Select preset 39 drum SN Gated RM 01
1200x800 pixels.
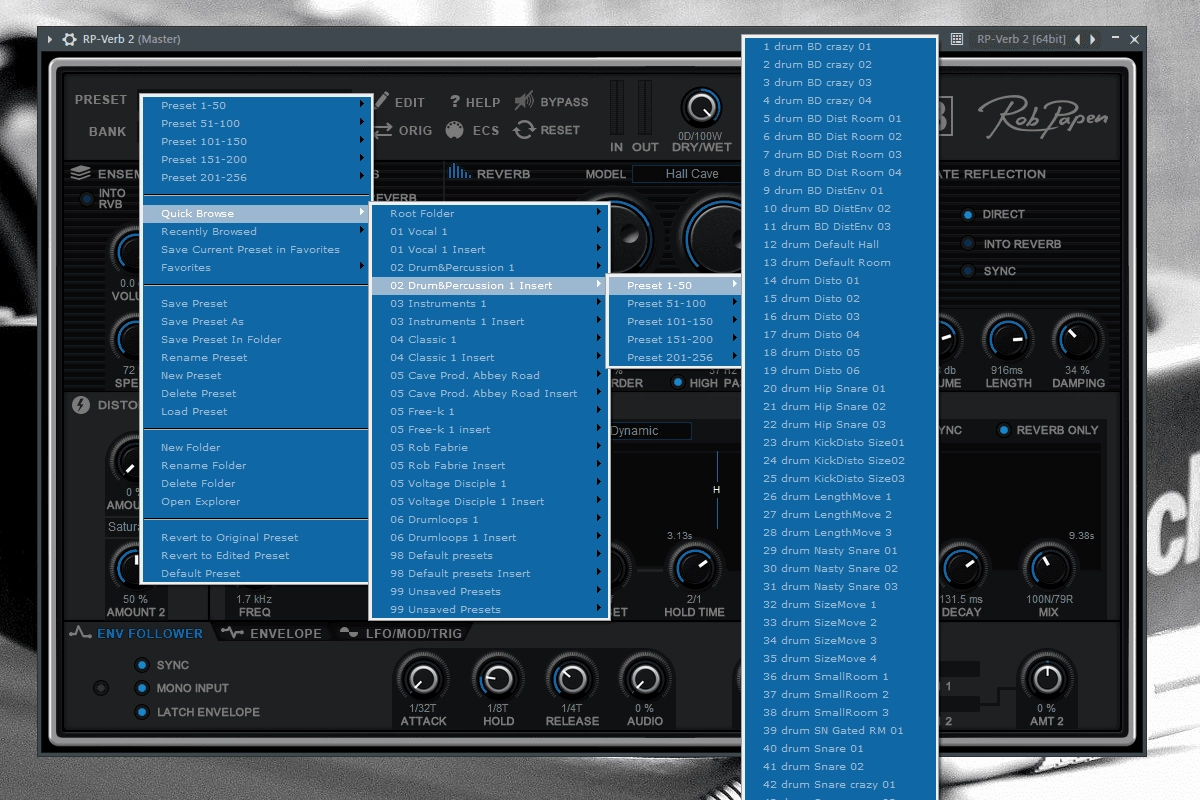(840, 730)
